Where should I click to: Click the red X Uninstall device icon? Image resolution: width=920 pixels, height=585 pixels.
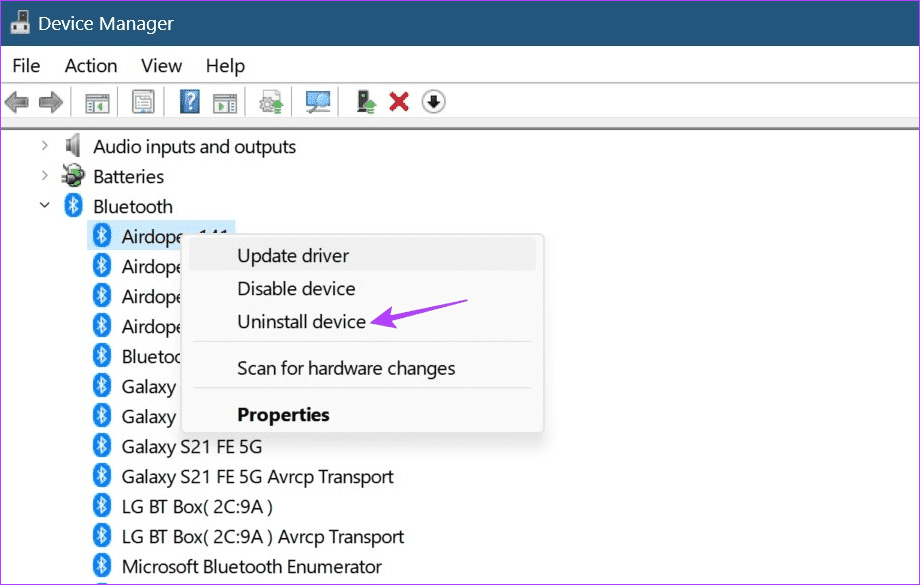(x=399, y=102)
